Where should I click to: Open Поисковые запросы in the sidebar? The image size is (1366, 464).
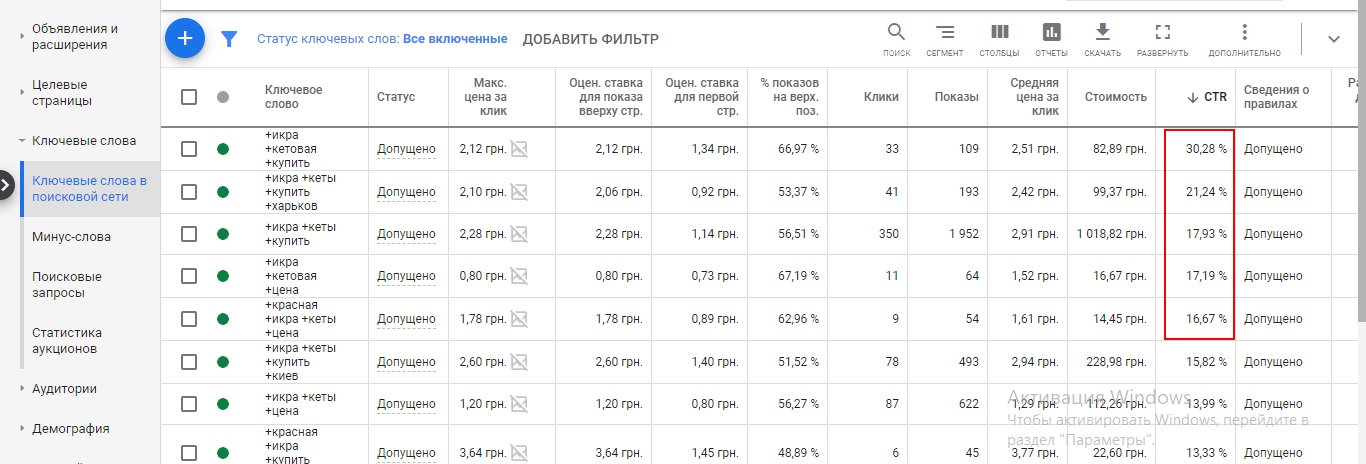coord(66,285)
